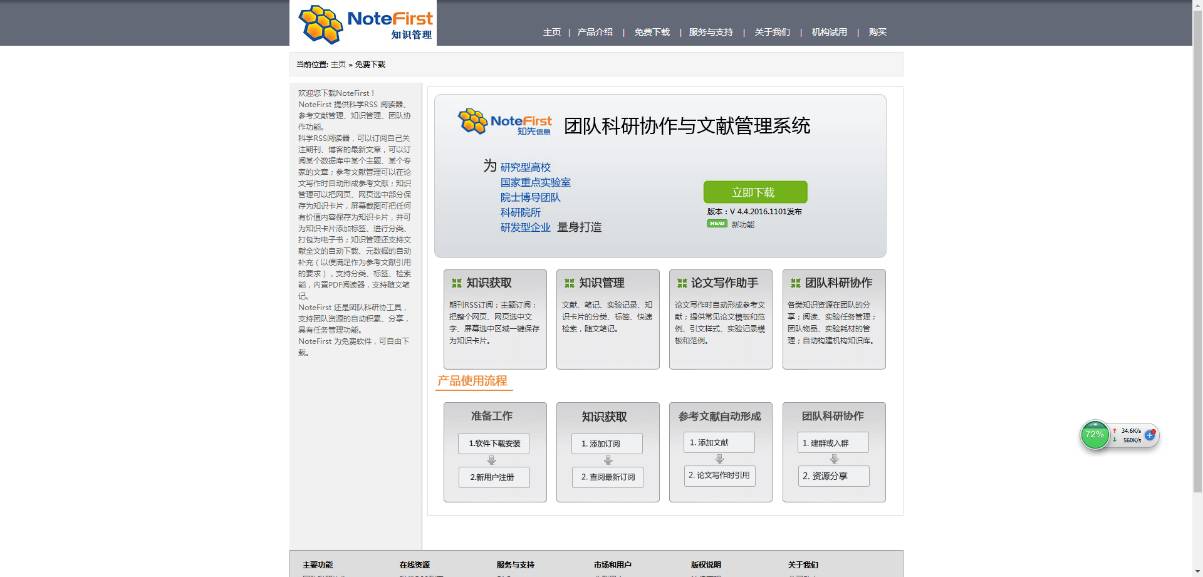1203x577 pixels.
Task: Click the NoteFirst 知先信息 logo in the banner
Action: (x=498, y=121)
